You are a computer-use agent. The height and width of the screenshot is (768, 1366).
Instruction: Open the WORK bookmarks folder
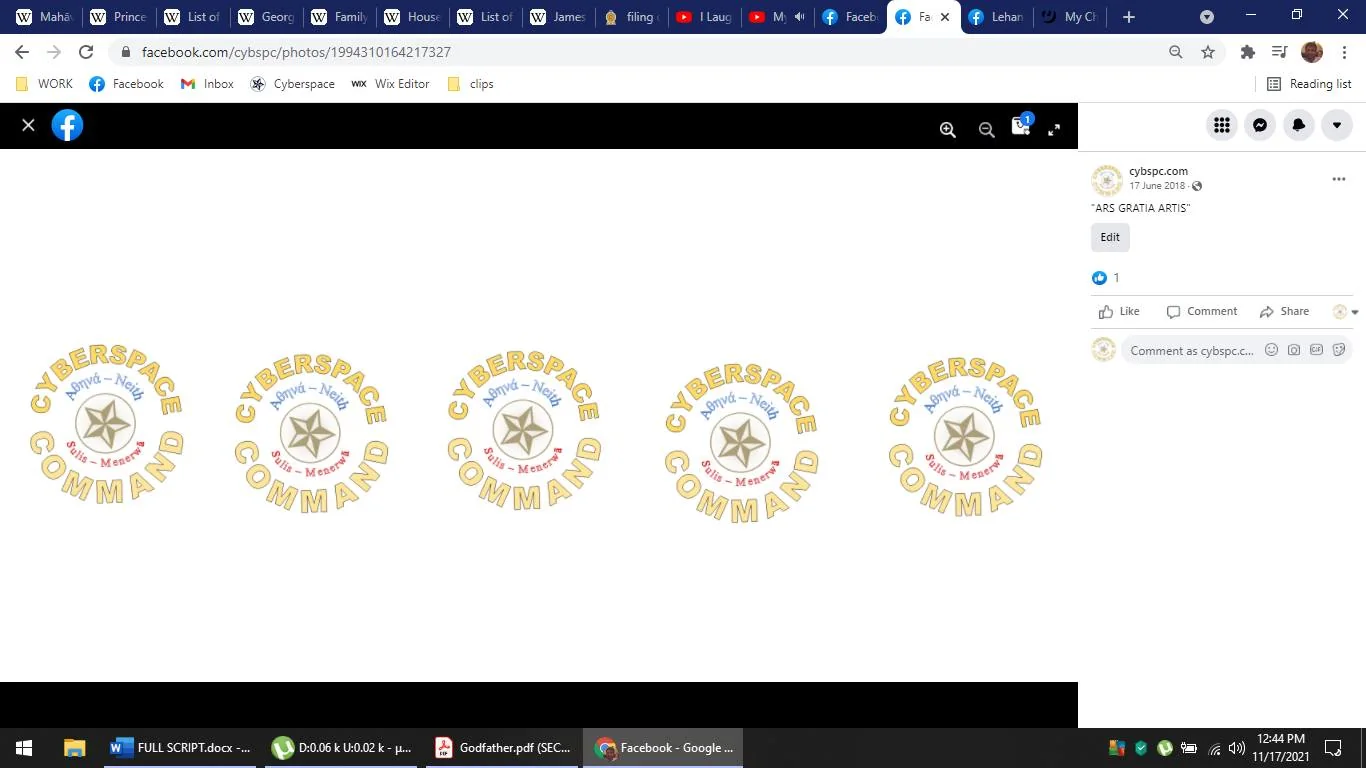pyautogui.click(x=45, y=84)
